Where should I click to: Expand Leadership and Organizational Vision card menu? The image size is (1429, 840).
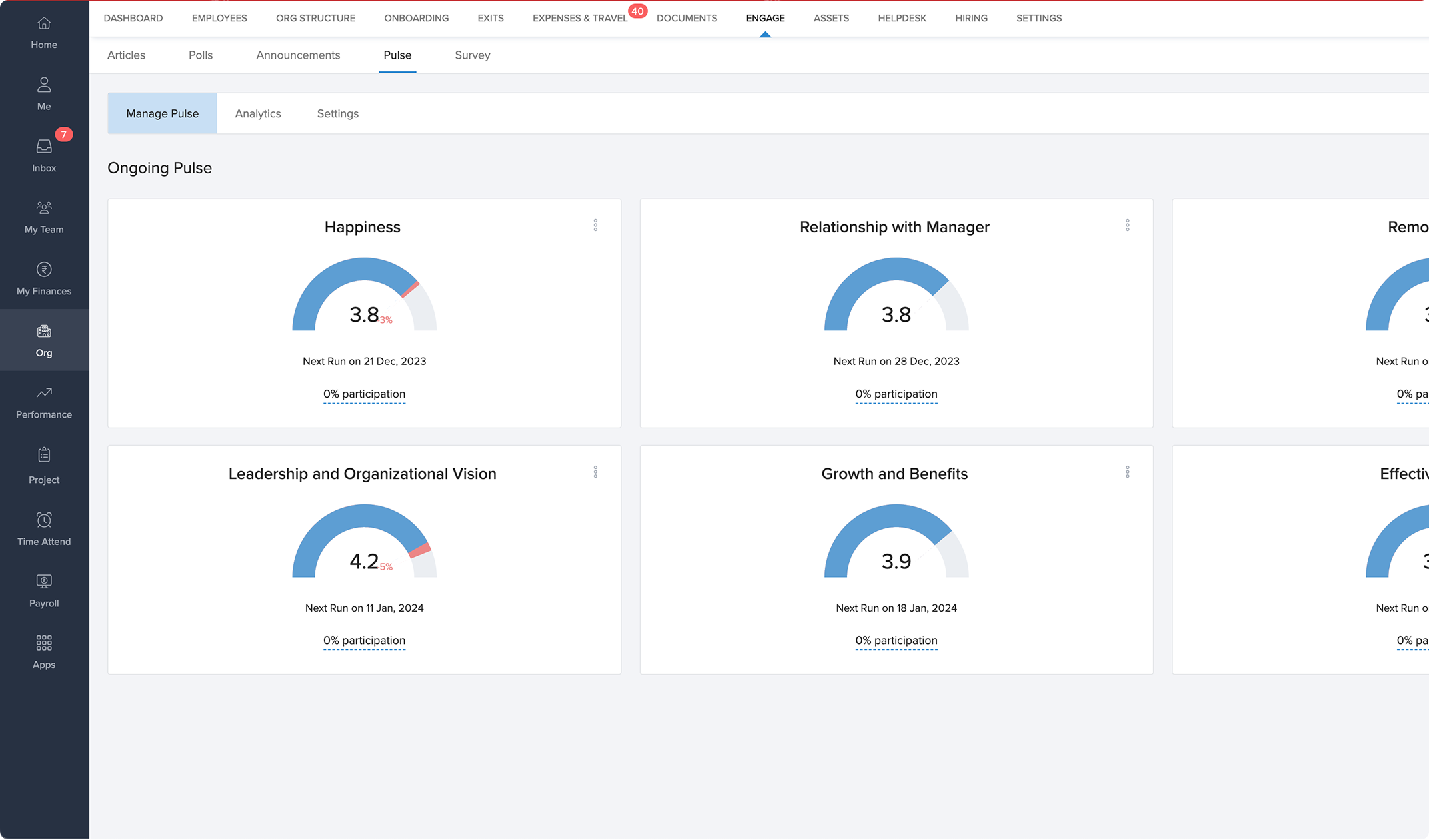595,472
